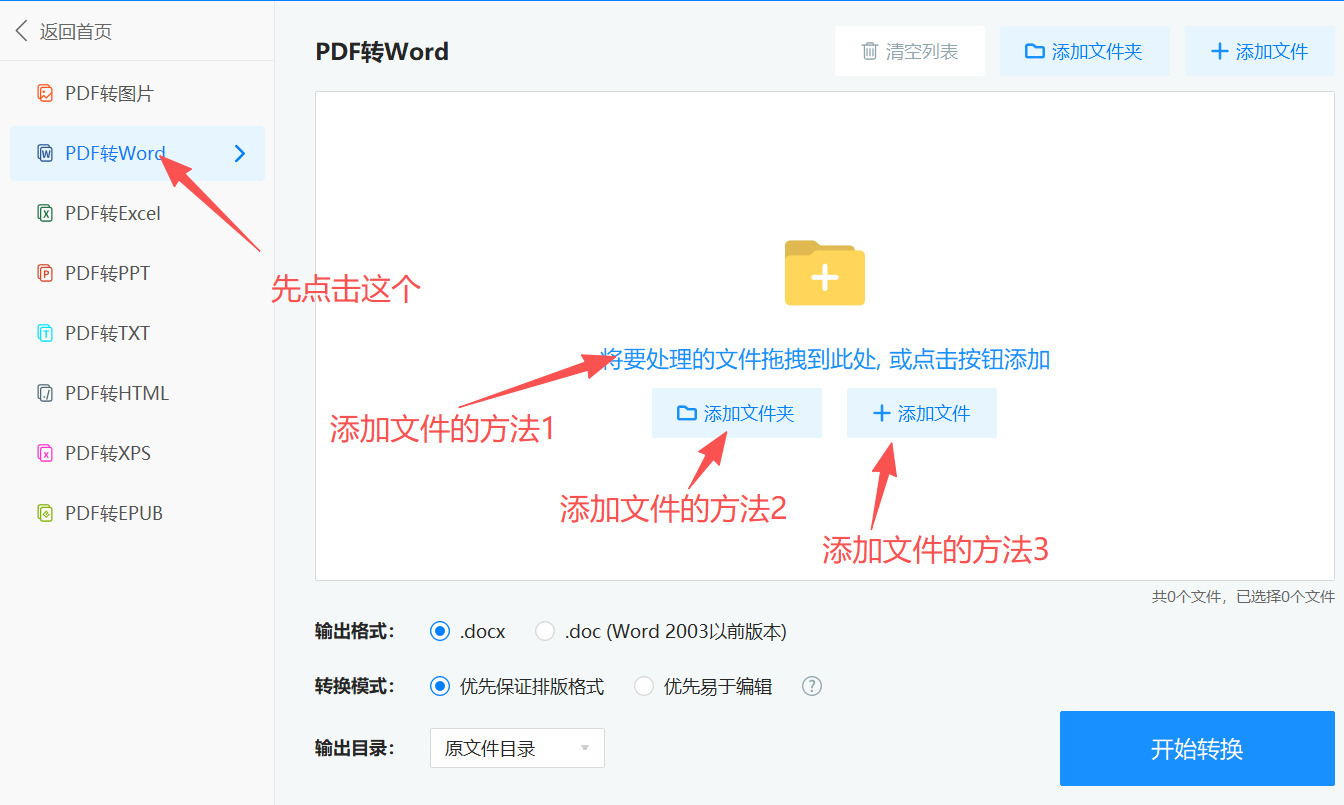Click the PDF转Word sidebar icon

[45, 154]
